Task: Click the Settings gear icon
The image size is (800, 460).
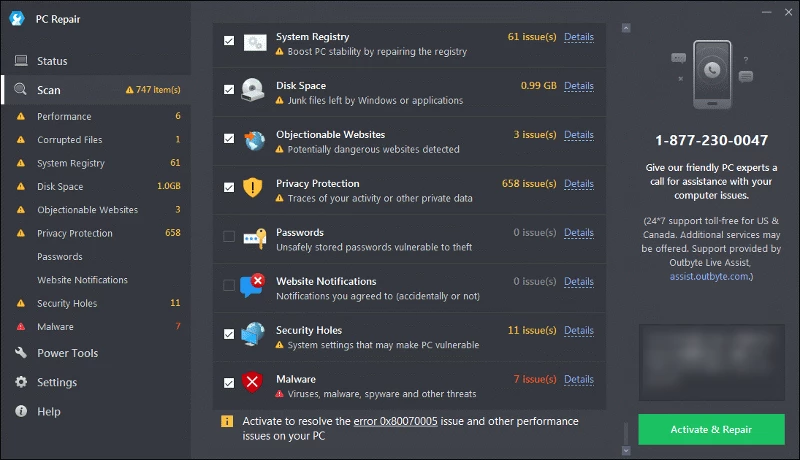Action: 21,381
